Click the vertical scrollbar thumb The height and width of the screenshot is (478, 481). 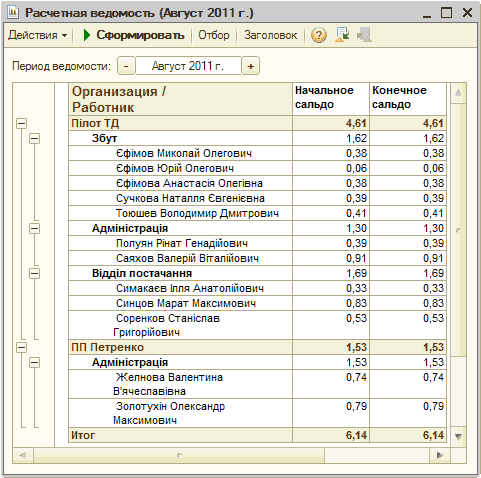pyautogui.click(x=458, y=230)
